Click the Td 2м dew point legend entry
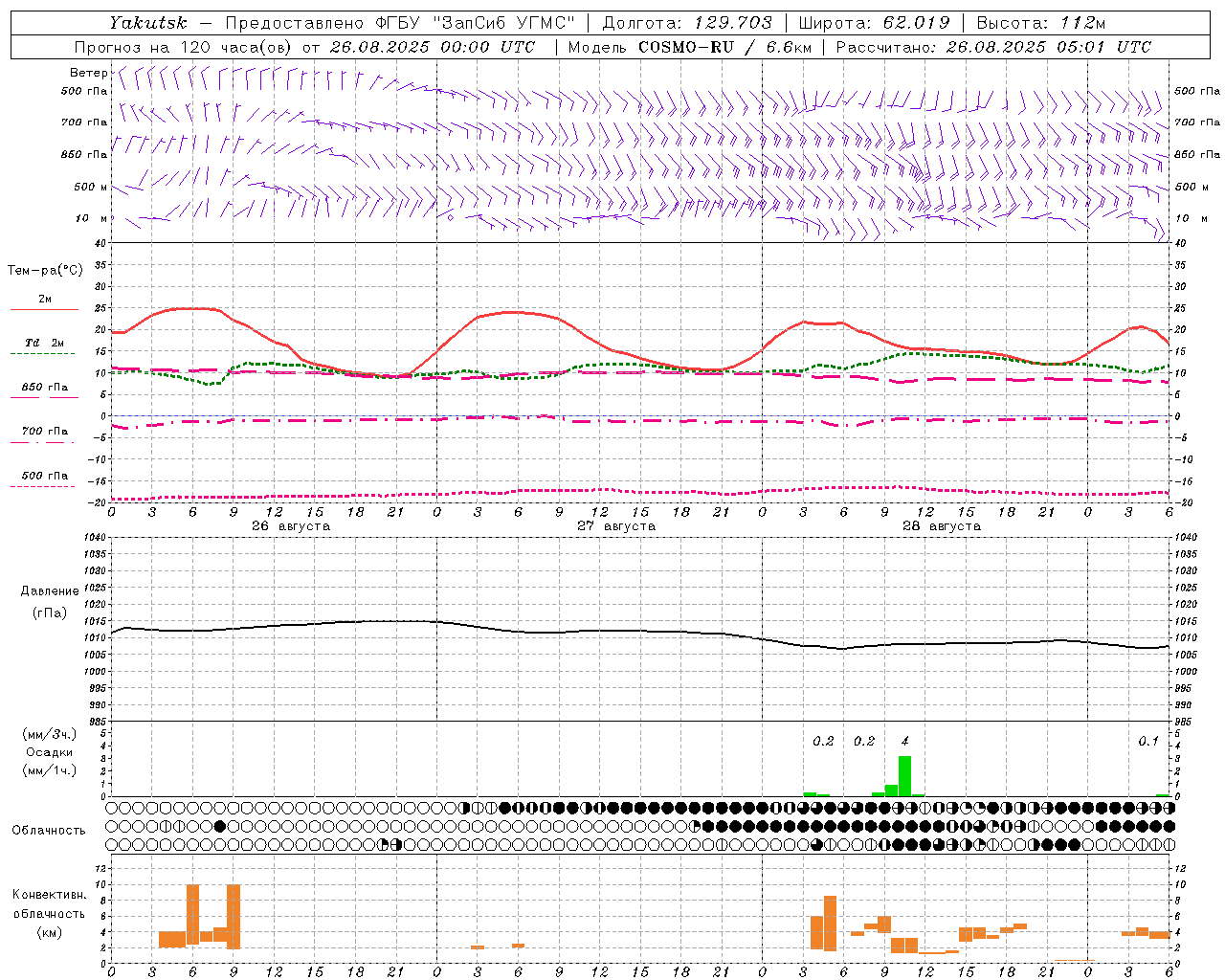This screenshot has width=1225, height=980. 44,343
